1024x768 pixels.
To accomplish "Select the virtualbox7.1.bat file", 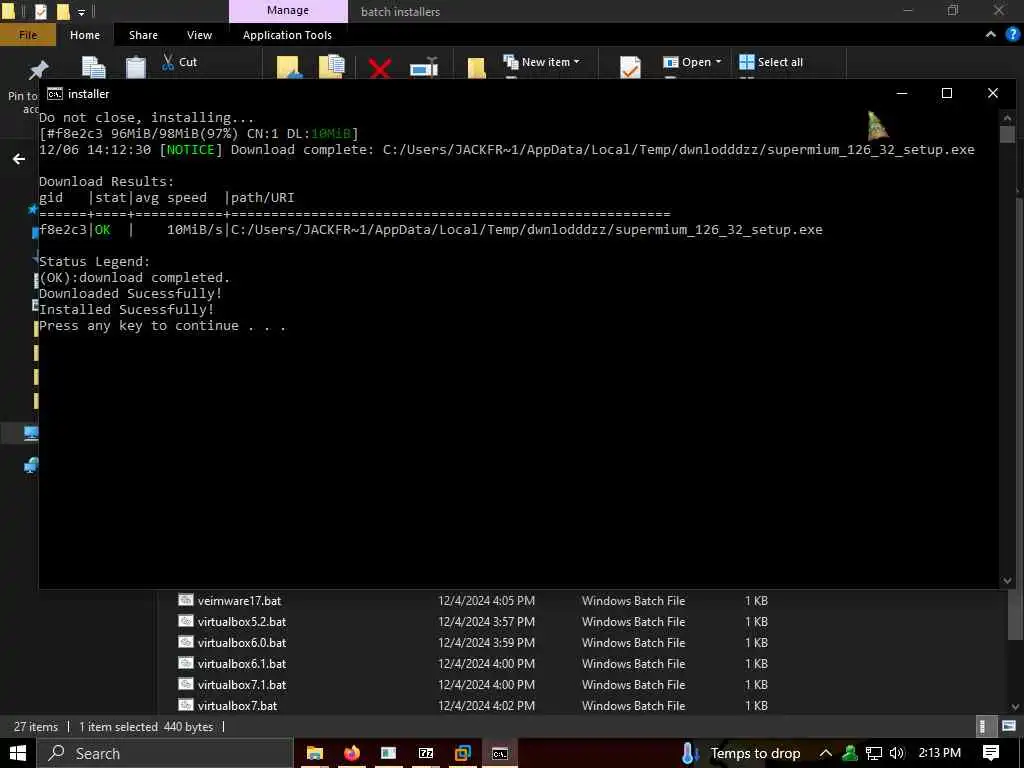I will point(242,684).
